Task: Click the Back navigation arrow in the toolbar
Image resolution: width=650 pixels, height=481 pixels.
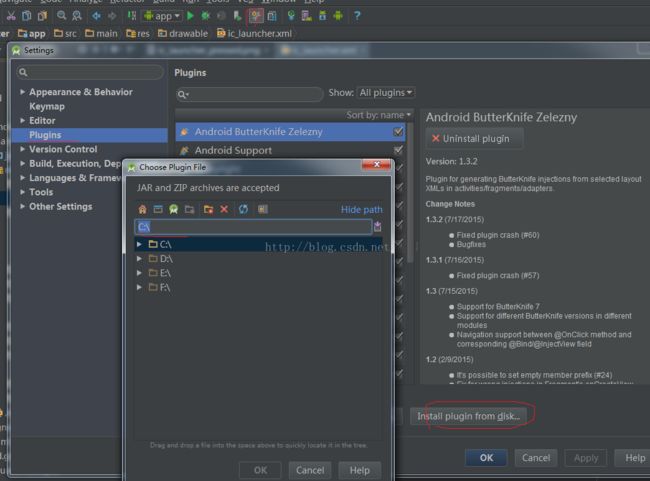Action: [x=97, y=16]
